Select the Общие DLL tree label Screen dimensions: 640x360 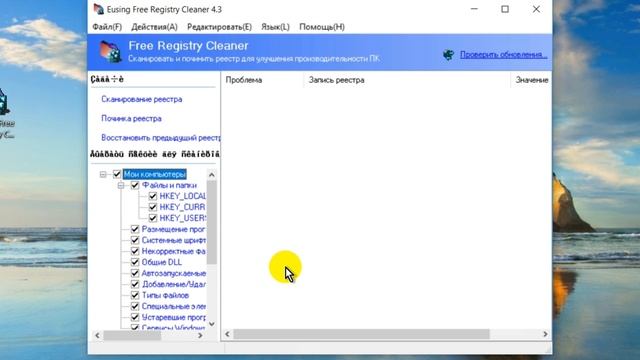coord(162,262)
